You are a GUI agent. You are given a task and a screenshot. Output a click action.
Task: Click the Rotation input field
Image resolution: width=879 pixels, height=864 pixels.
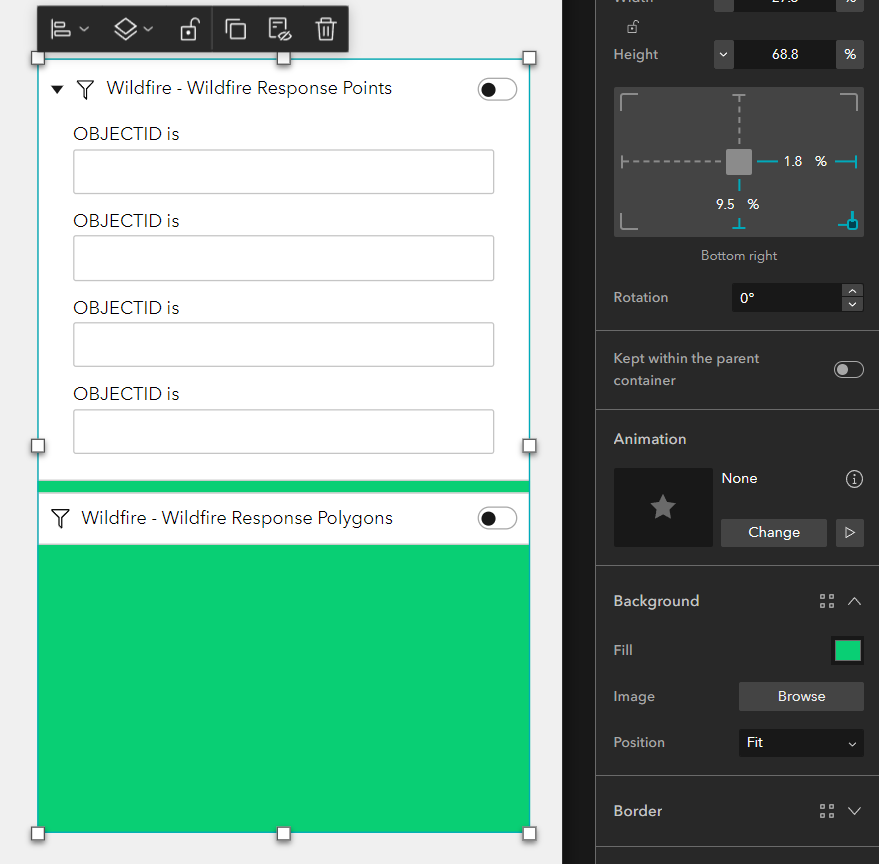[787, 298]
